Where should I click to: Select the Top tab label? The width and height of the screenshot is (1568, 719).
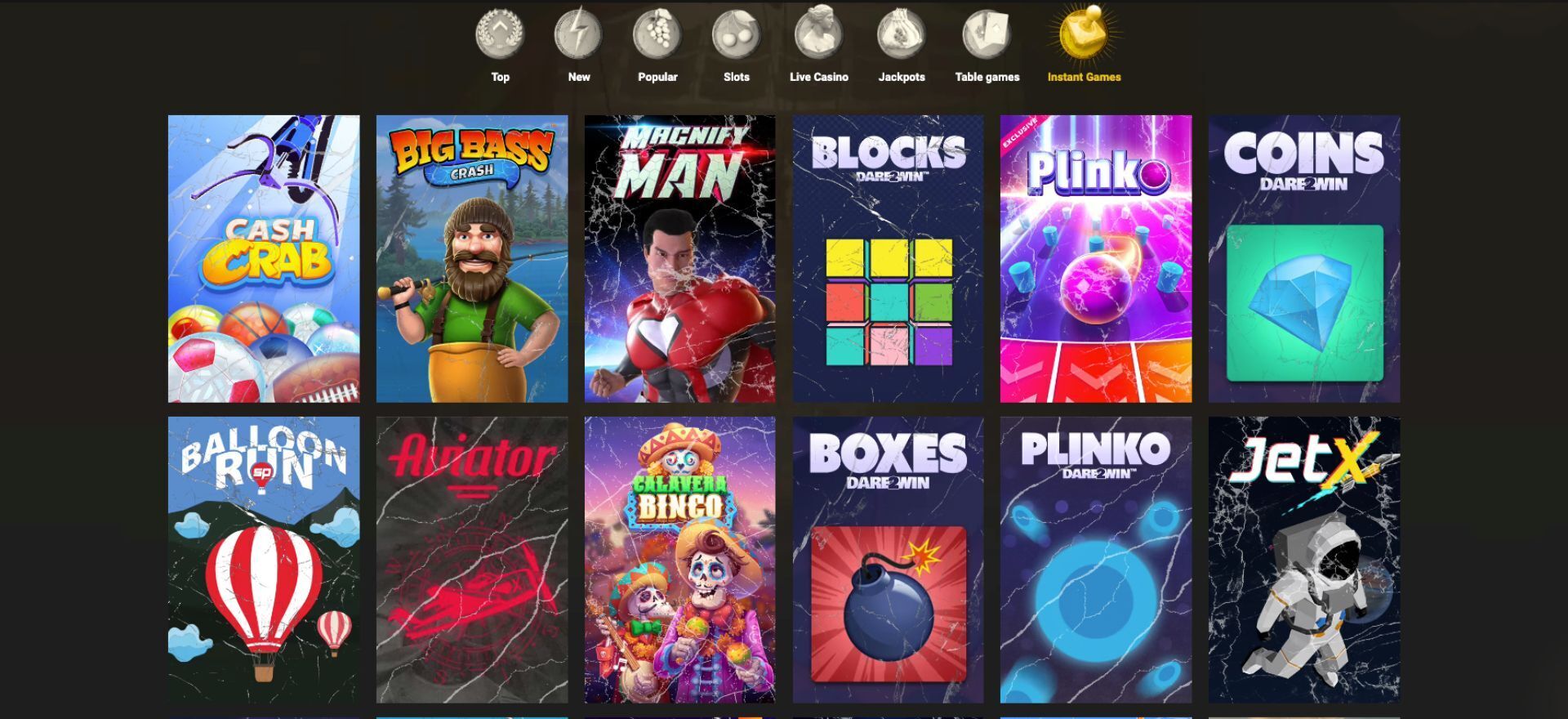pyautogui.click(x=500, y=77)
